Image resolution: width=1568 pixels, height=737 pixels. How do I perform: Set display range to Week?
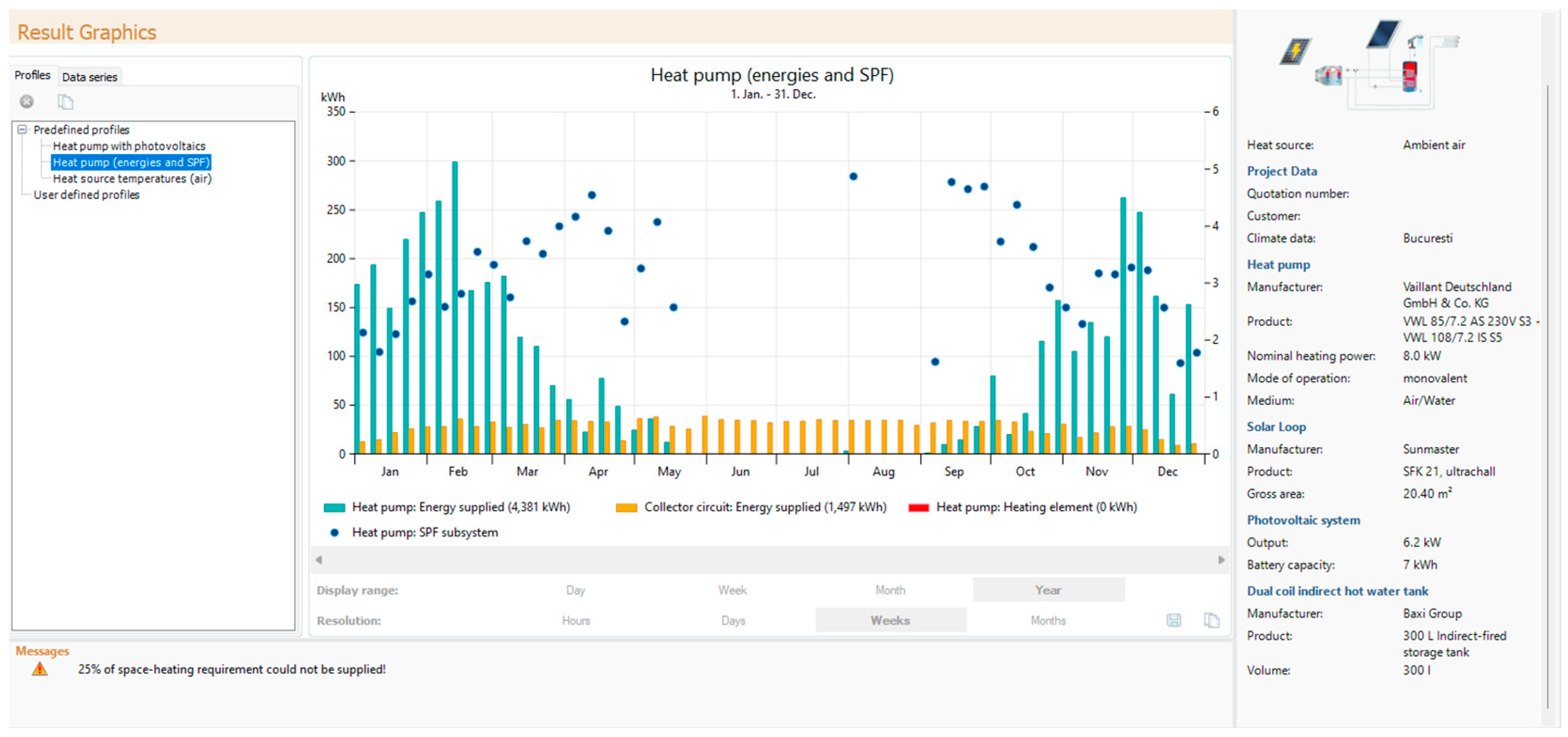tap(732, 590)
